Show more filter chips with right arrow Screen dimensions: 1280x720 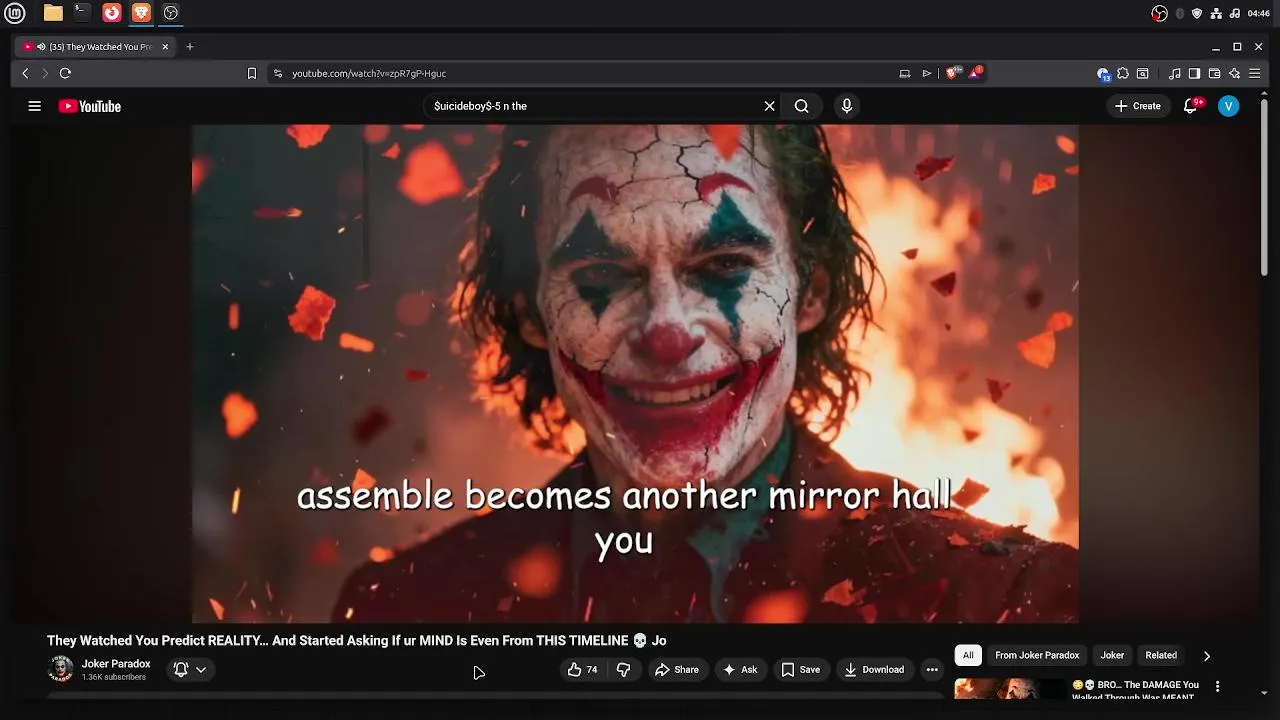click(1207, 656)
